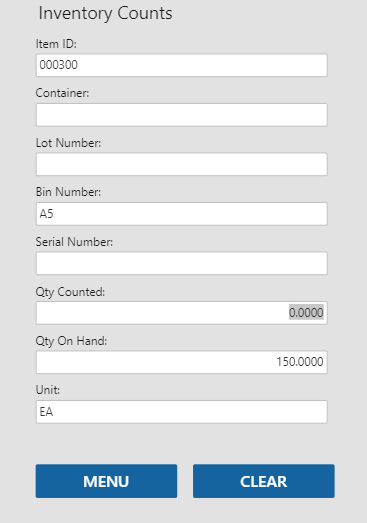The width and height of the screenshot is (367, 523).
Task: Click into the Lot Number field
Action: click(181, 164)
